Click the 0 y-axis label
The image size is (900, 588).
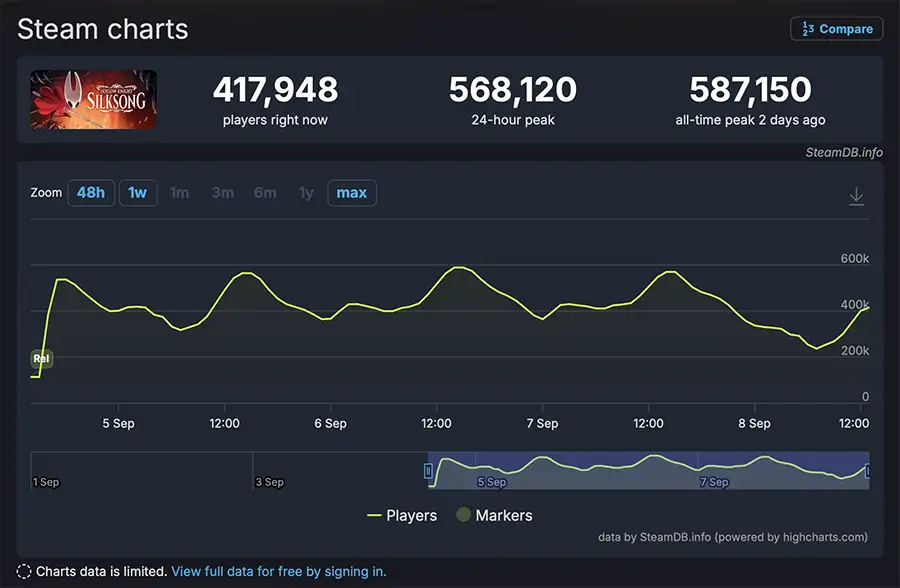pyautogui.click(x=866, y=396)
